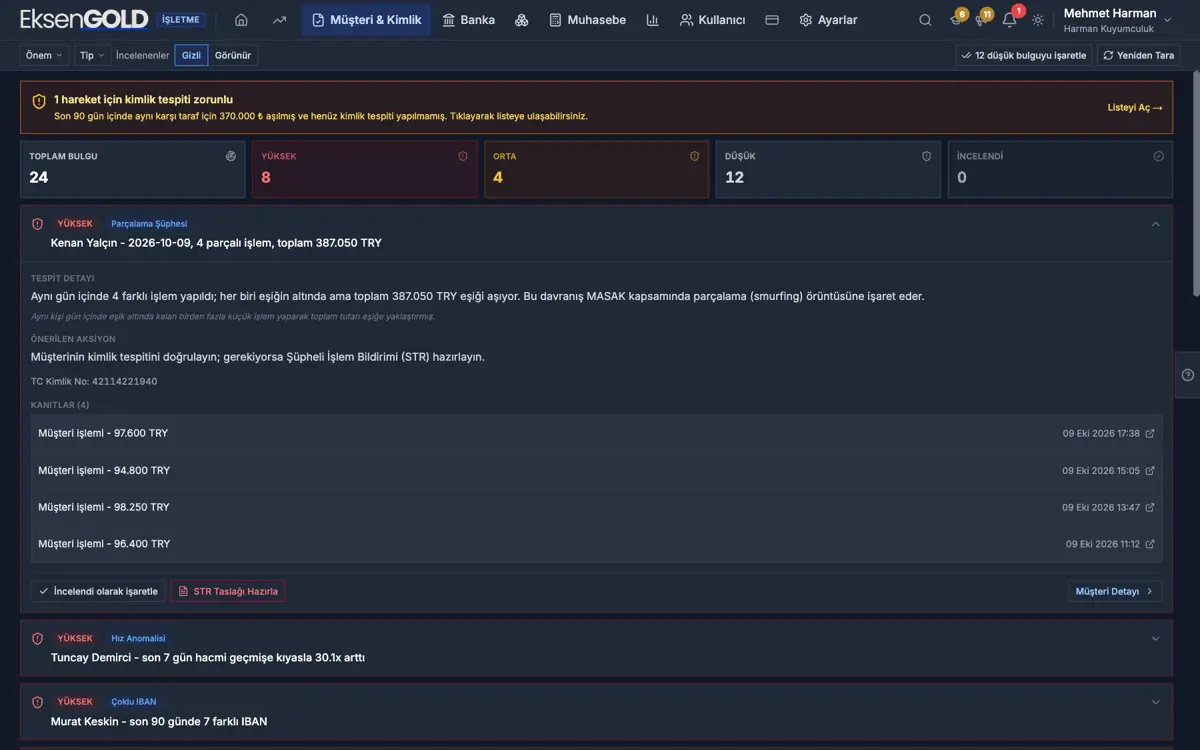Collapse the Kenan Yalçın finding
The width and height of the screenshot is (1200, 750).
click(1156, 224)
